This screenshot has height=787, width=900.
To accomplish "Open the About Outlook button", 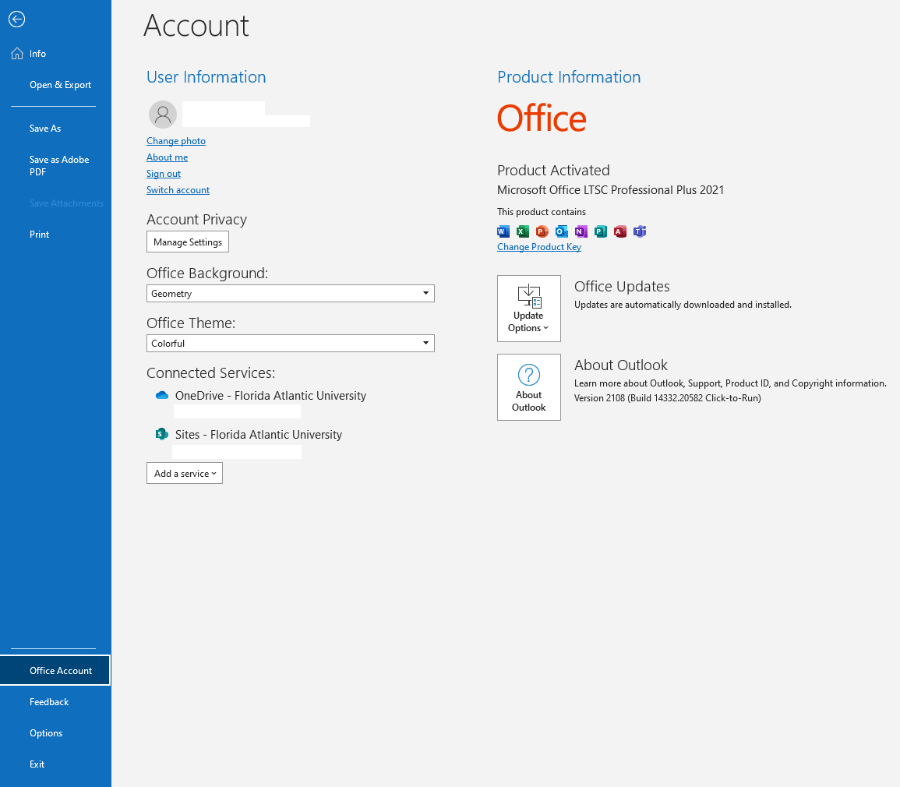I will click(528, 387).
